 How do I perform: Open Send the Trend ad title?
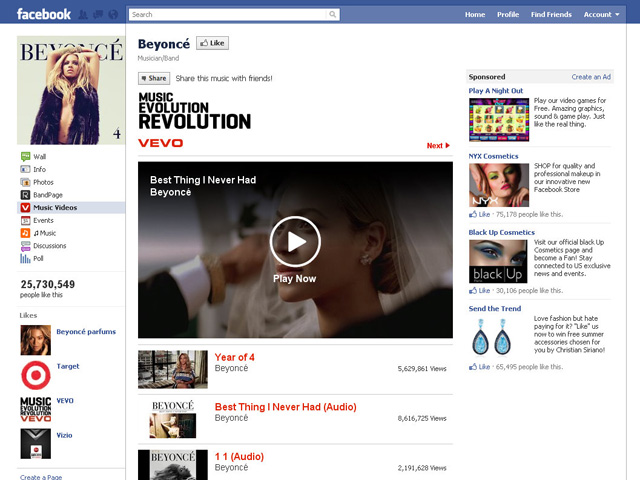(x=495, y=309)
